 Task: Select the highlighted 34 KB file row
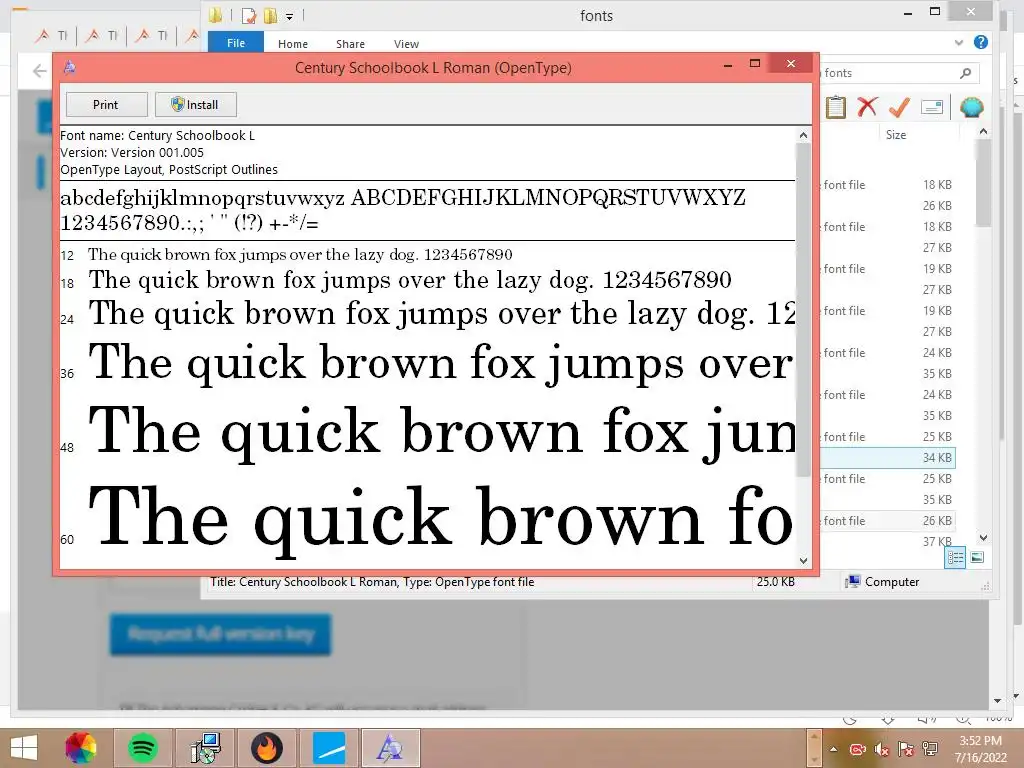pyautogui.click(x=888, y=458)
